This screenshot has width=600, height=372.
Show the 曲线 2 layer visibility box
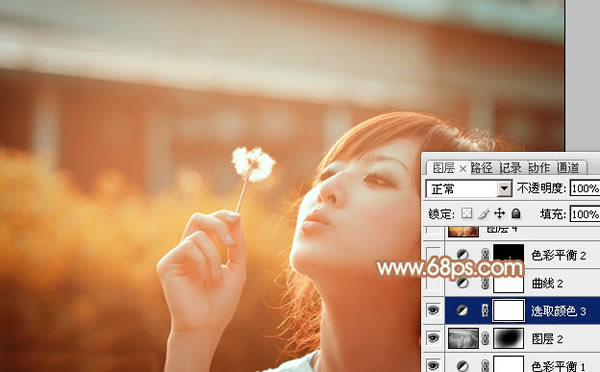point(433,283)
